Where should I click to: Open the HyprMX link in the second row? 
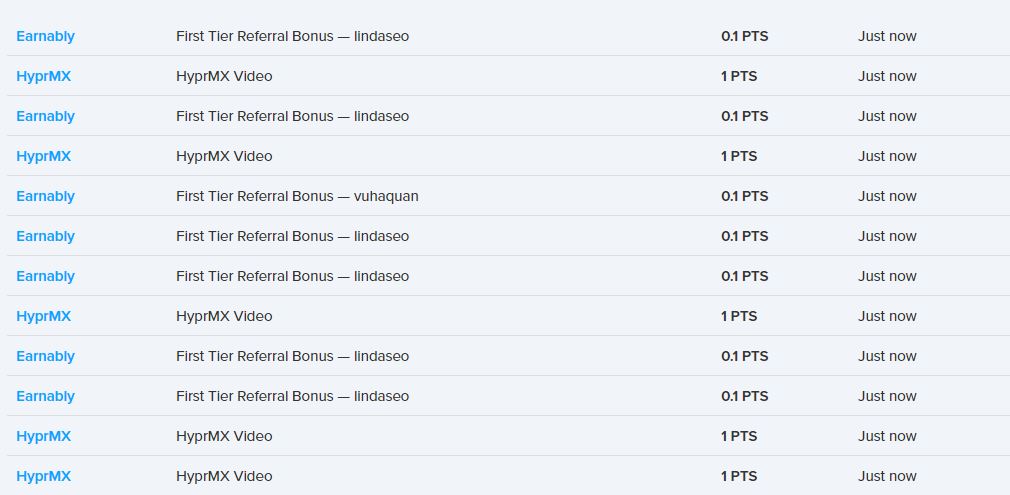pos(43,76)
